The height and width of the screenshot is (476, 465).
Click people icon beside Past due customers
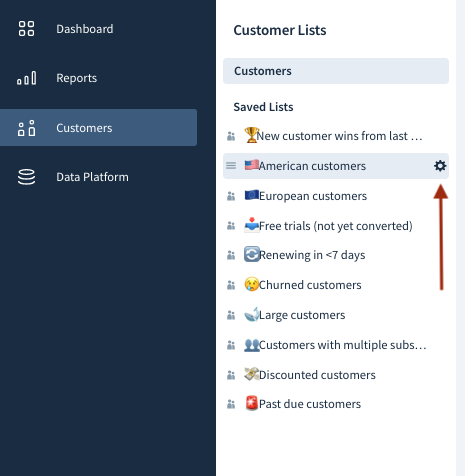231,404
